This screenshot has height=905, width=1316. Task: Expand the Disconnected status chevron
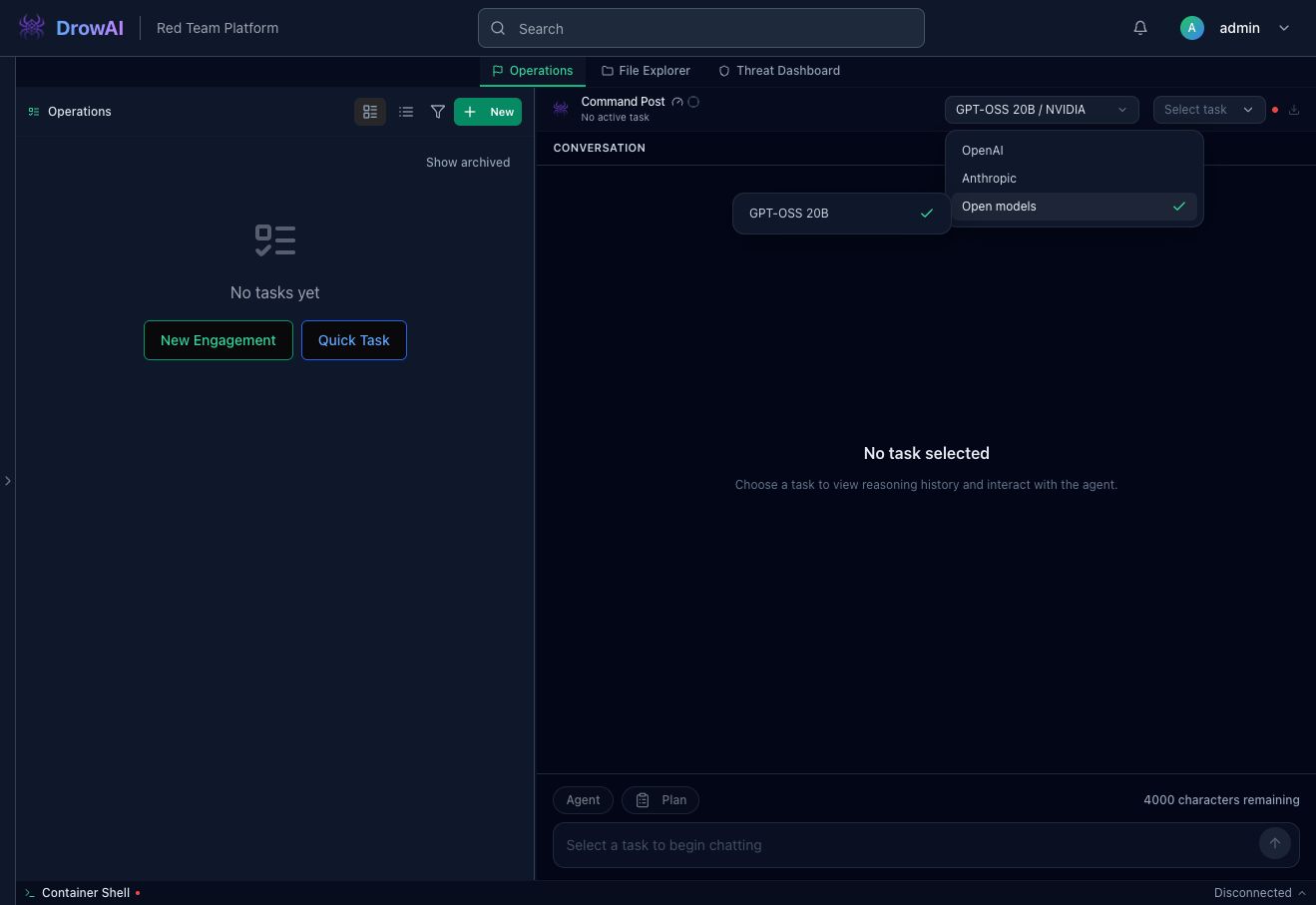click(1302, 893)
